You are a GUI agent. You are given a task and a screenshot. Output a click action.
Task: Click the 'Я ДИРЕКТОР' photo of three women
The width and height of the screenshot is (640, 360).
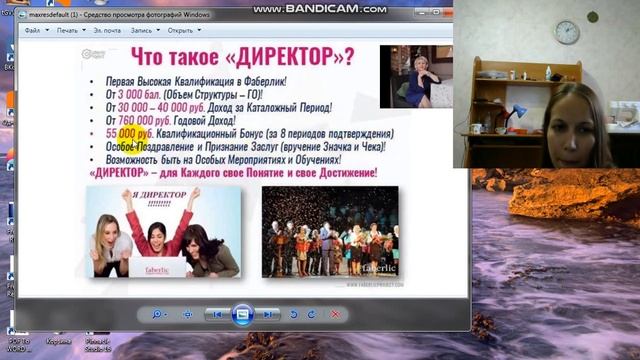point(163,232)
